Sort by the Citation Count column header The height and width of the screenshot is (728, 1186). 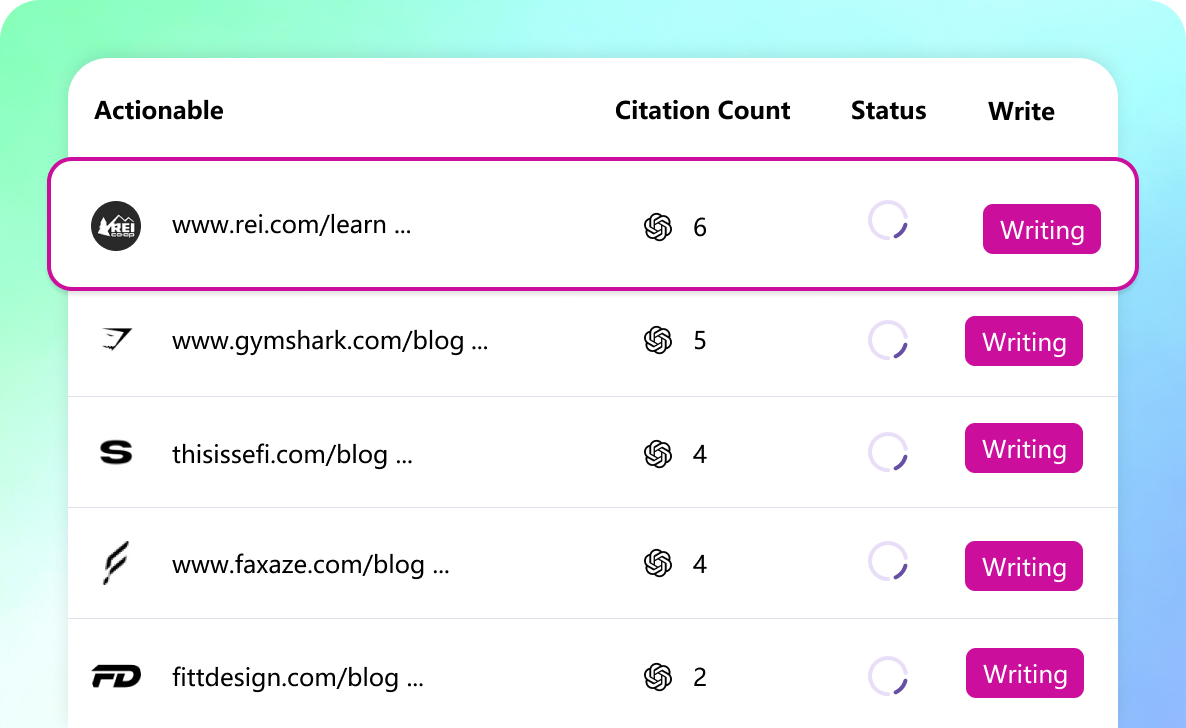[702, 111]
